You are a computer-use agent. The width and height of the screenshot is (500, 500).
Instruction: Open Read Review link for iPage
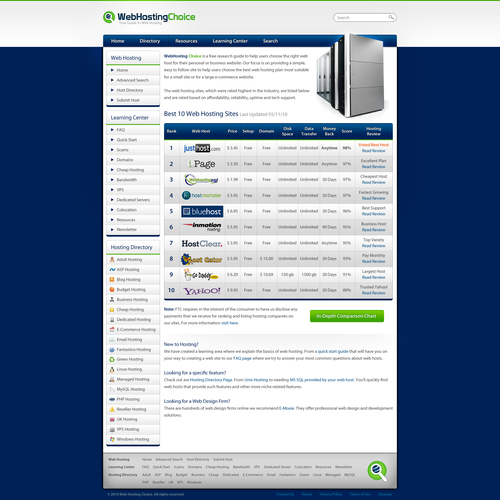click(374, 167)
